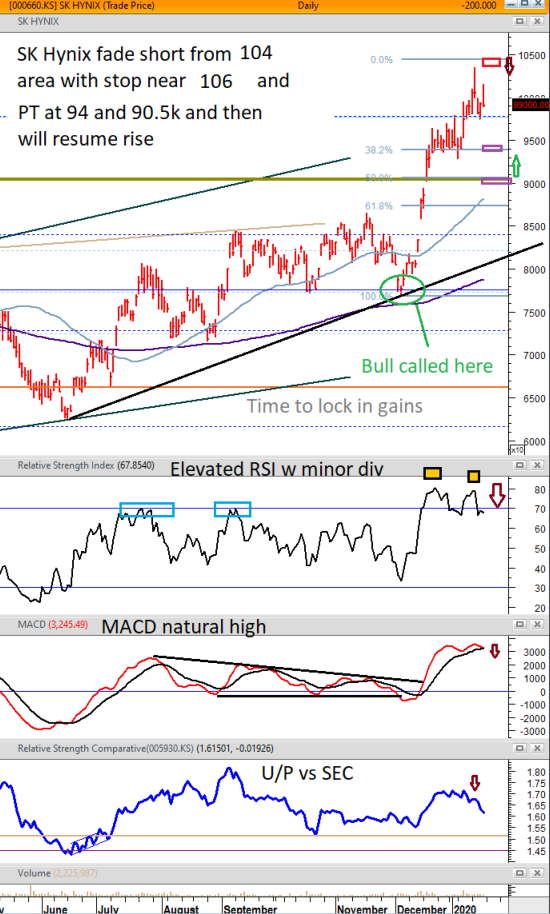Minimize the chart window from title bar
The height and width of the screenshot is (914, 550).
point(511,4)
